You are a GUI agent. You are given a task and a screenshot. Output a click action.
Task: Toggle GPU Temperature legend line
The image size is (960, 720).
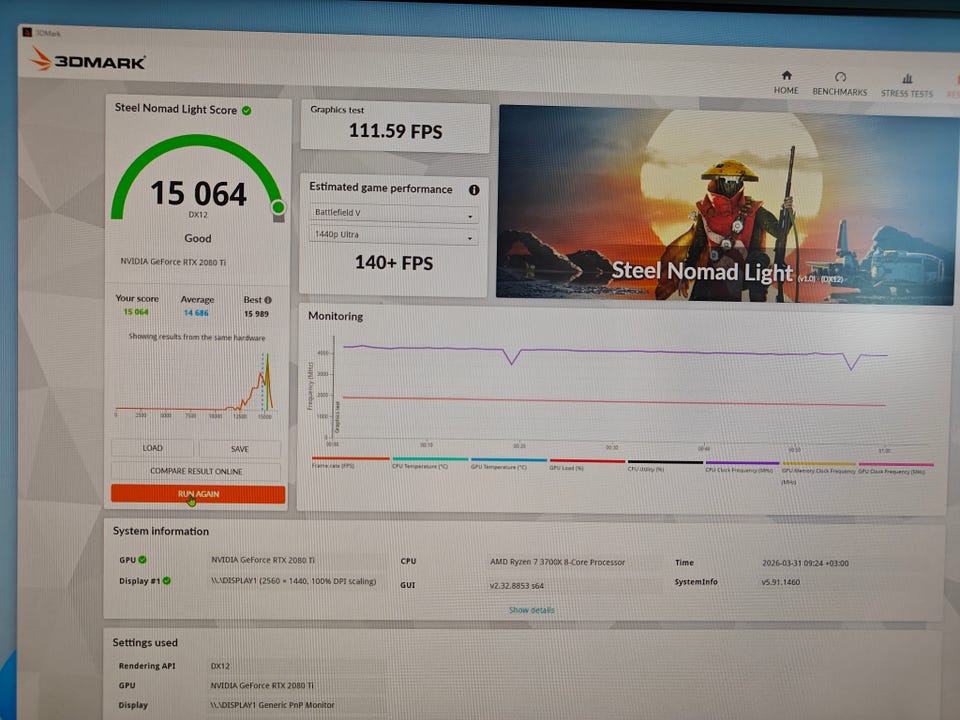(508, 463)
